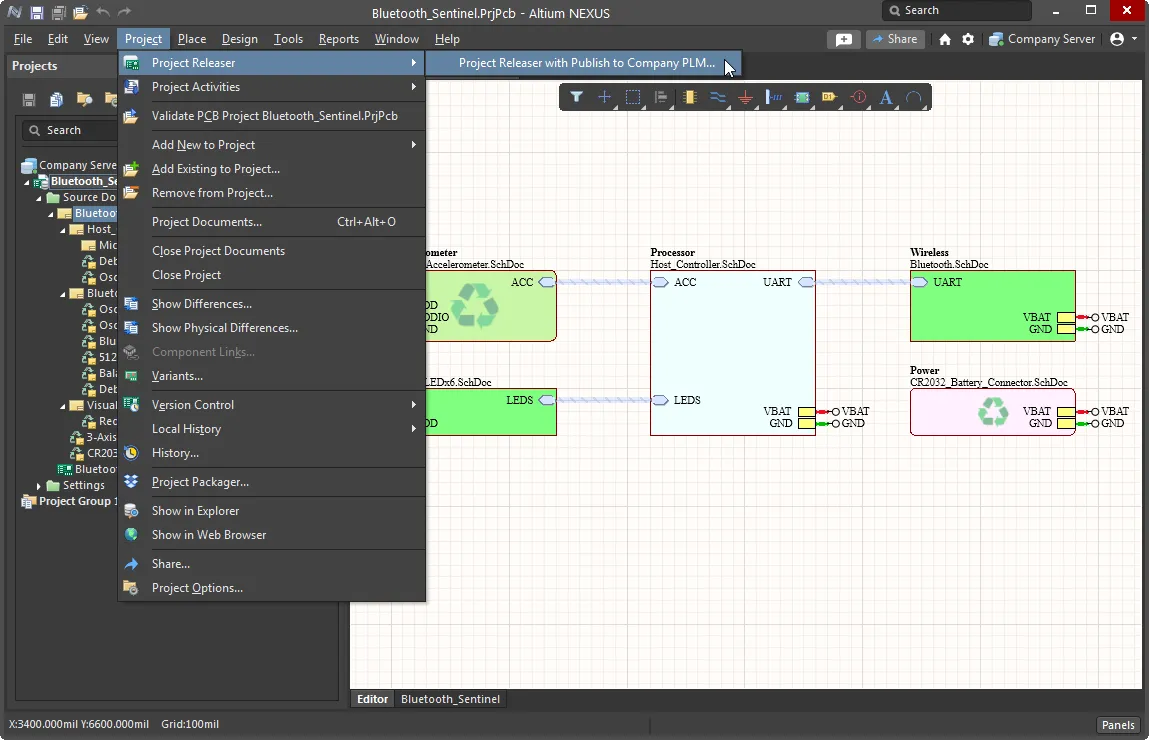Collapse the Host_ sheet node
Image resolution: width=1149 pixels, height=740 pixels.
pos(62,230)
